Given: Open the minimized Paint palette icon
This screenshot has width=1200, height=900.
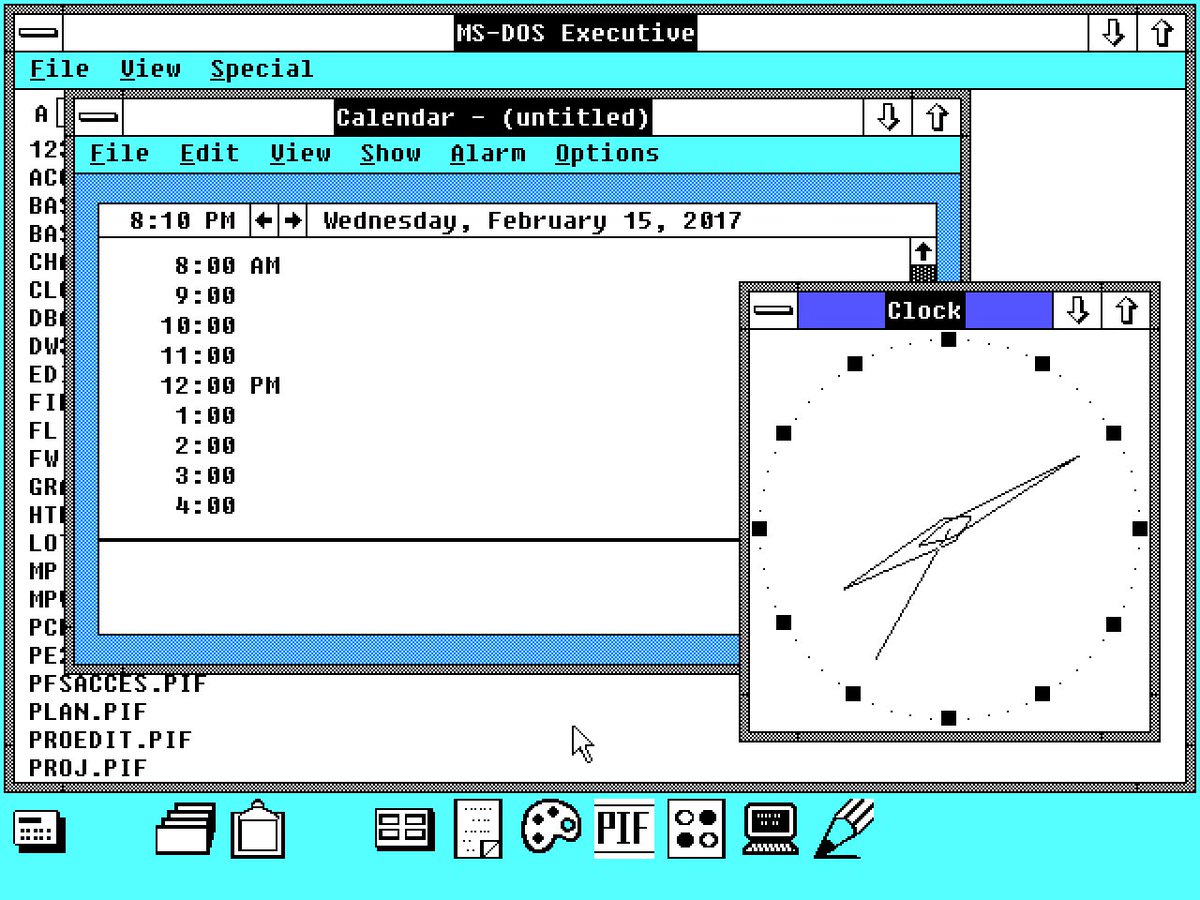Looking at the screenshot, I should (551, 828).
